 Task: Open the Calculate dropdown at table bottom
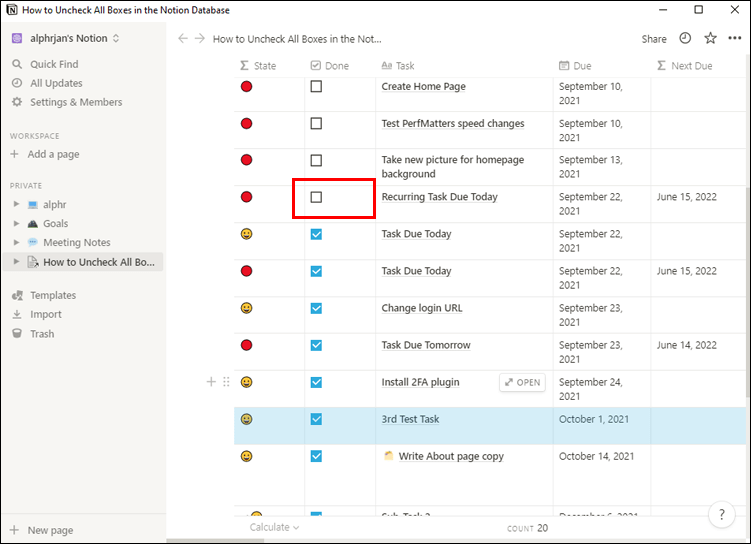click(x=274, y=527)
